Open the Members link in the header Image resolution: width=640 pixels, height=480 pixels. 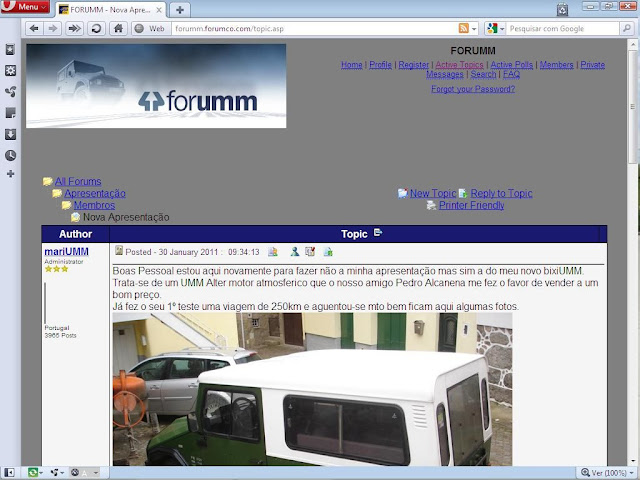556,65
